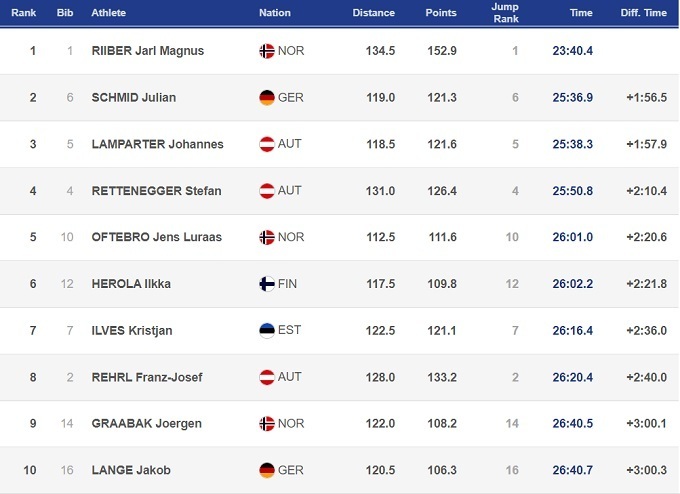Select athlete HEROLA Ilkka
The image size is (680, 494).
tap(131, 284)
